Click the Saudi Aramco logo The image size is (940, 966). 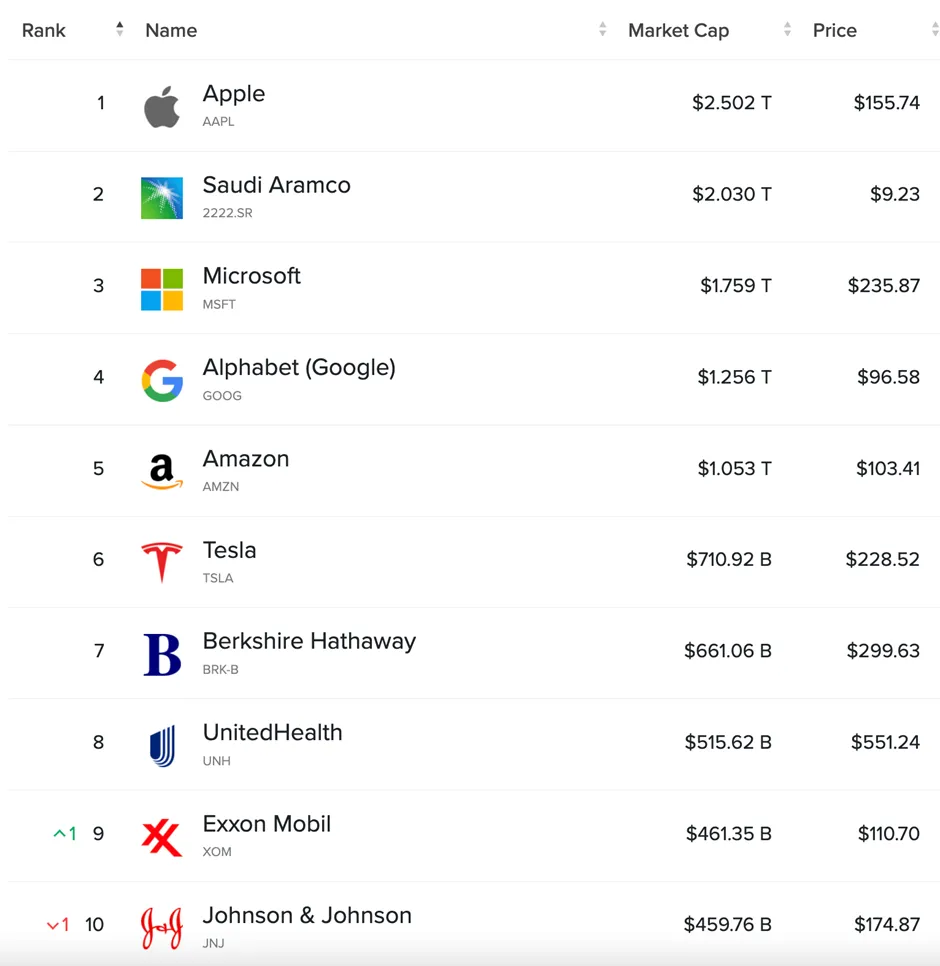click(x=161, y=198)
